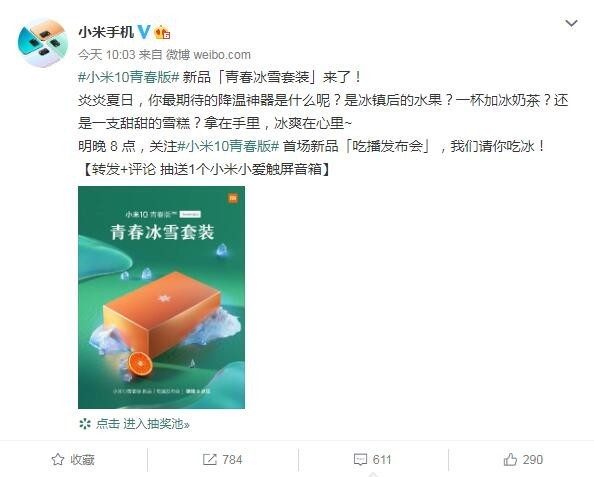Open the post options chevron menu

(571, 23)
